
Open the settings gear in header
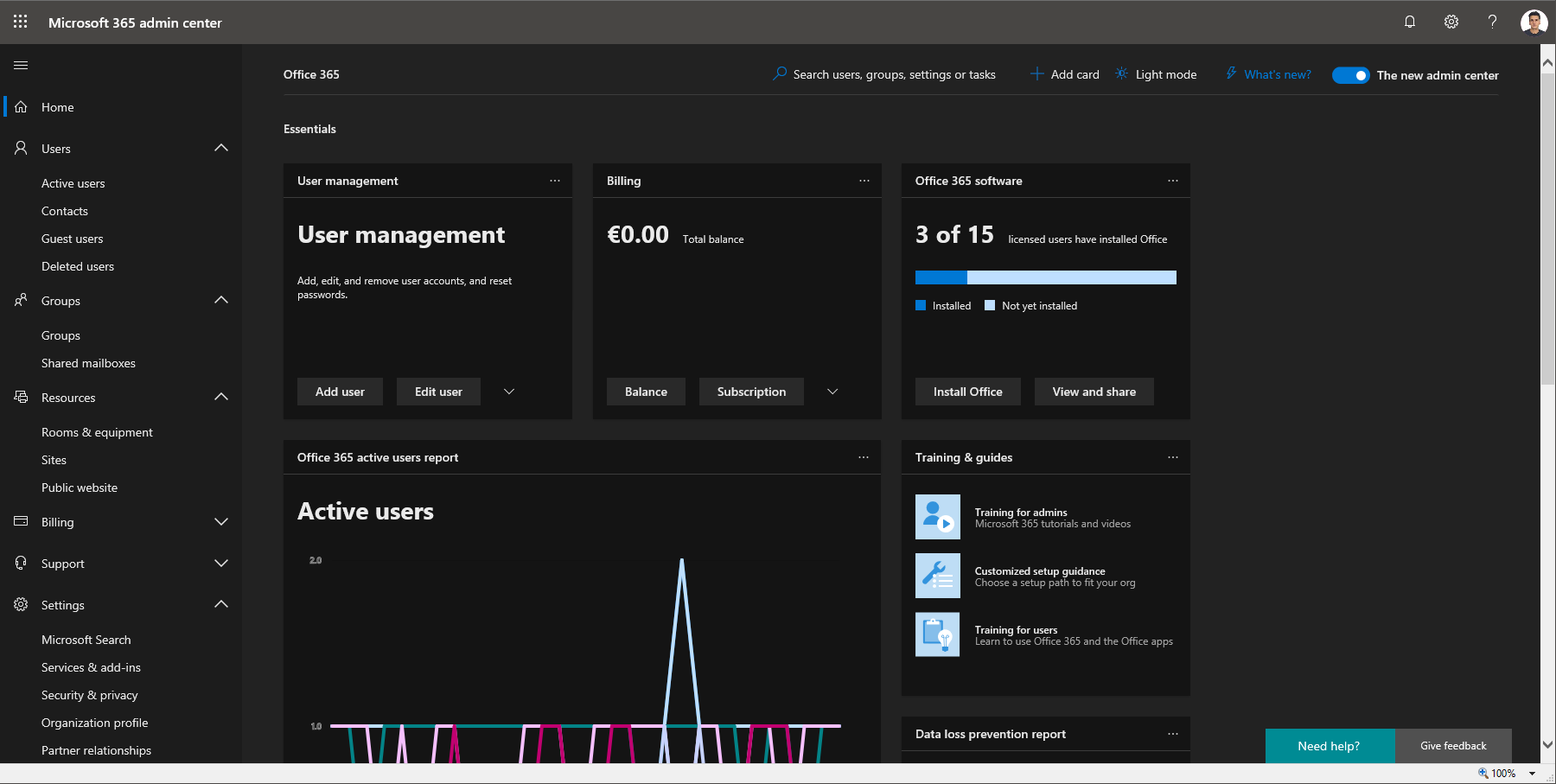(x=1451, y=22)
